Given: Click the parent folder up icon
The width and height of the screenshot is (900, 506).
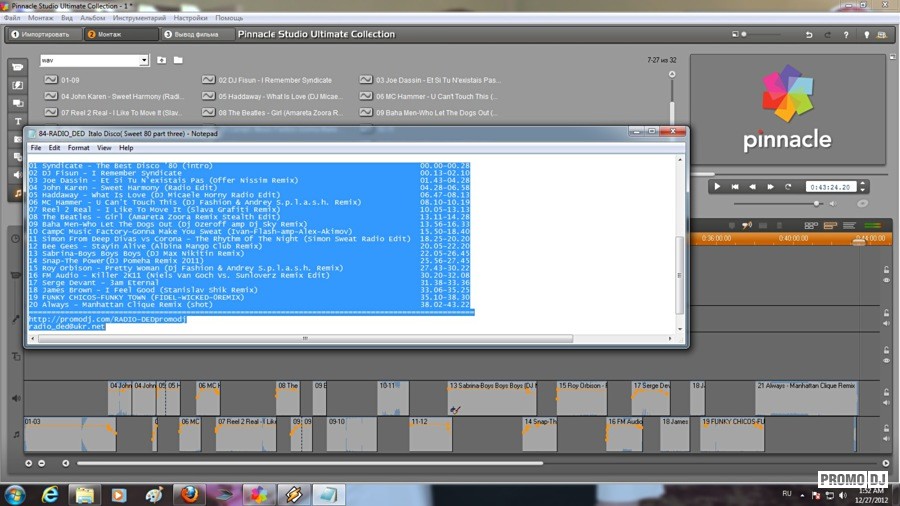Looking at the screenshot, I should [x=161, y=60].
